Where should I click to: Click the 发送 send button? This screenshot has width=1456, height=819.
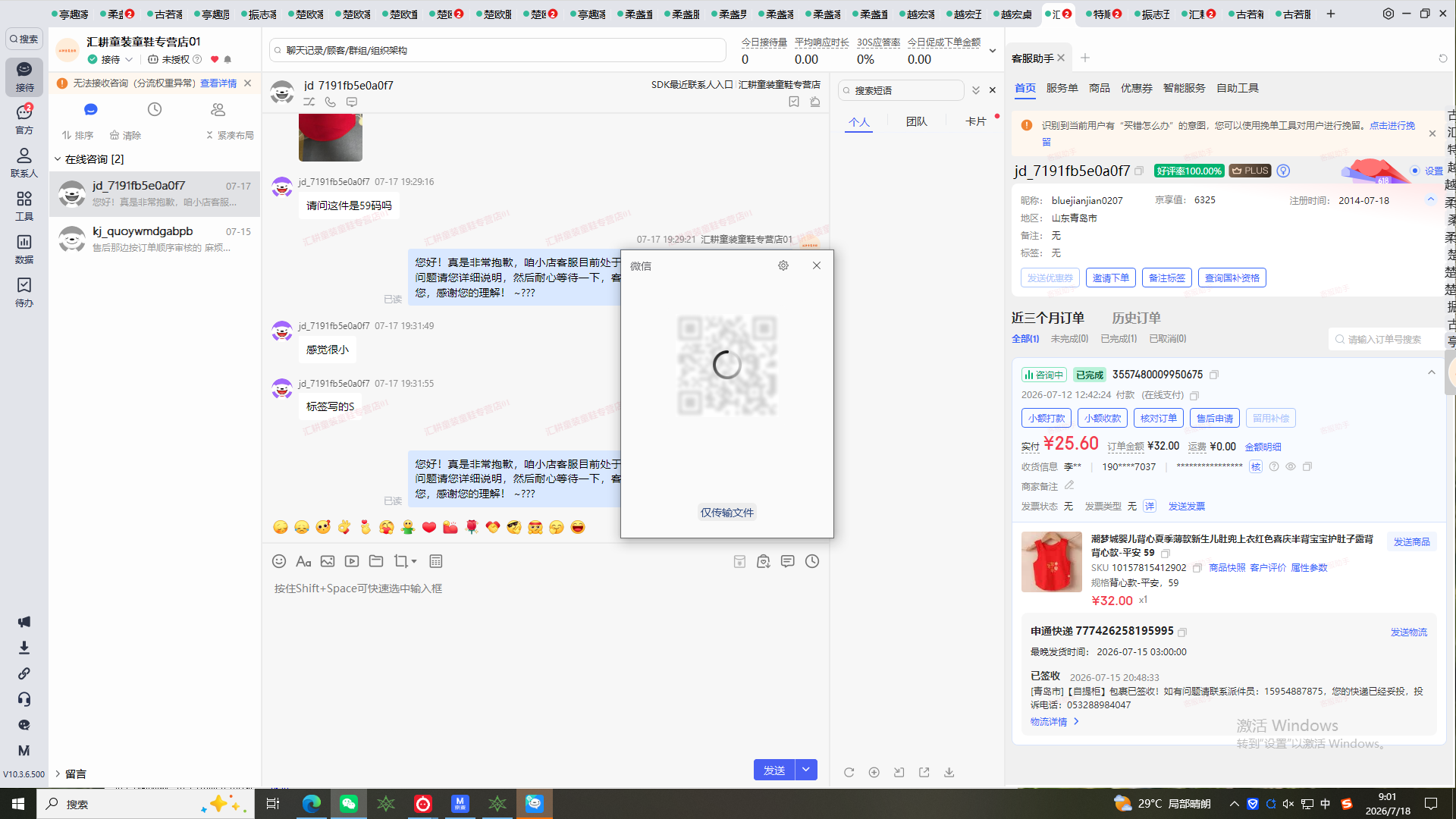point(774,770)
